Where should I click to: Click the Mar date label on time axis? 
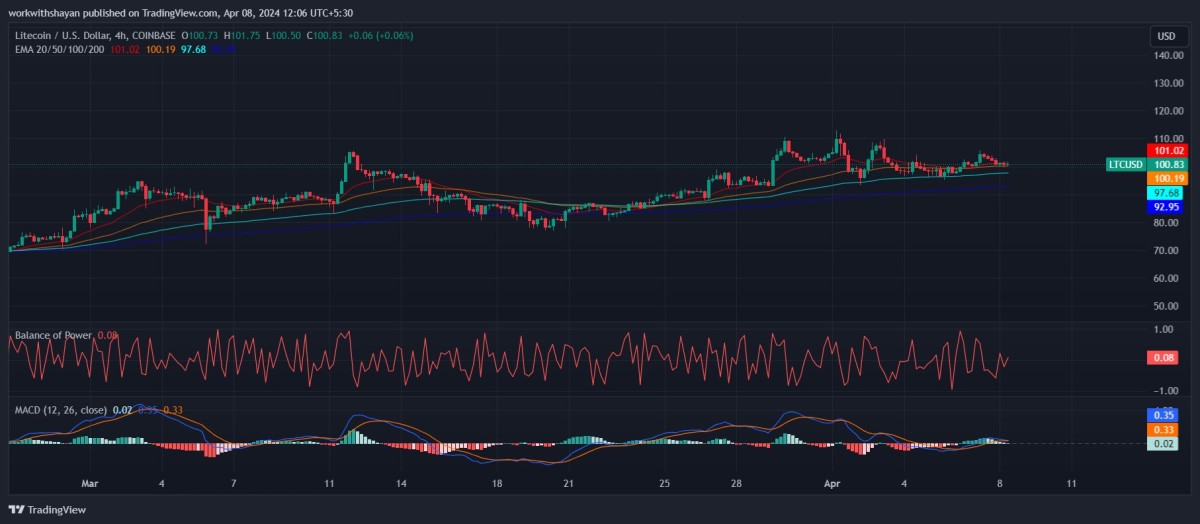tap(91, 483)
